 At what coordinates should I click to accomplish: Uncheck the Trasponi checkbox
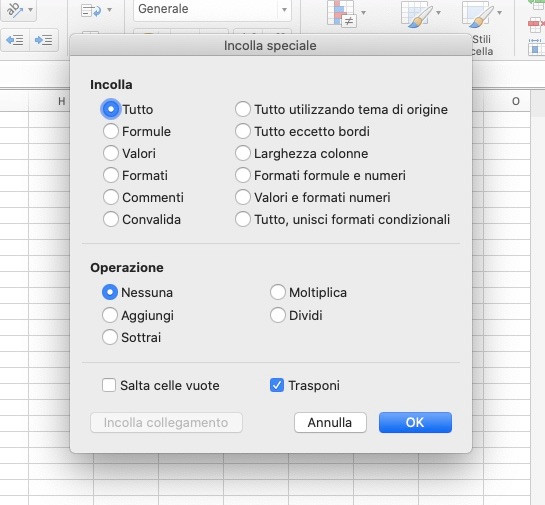click(277, 385)
